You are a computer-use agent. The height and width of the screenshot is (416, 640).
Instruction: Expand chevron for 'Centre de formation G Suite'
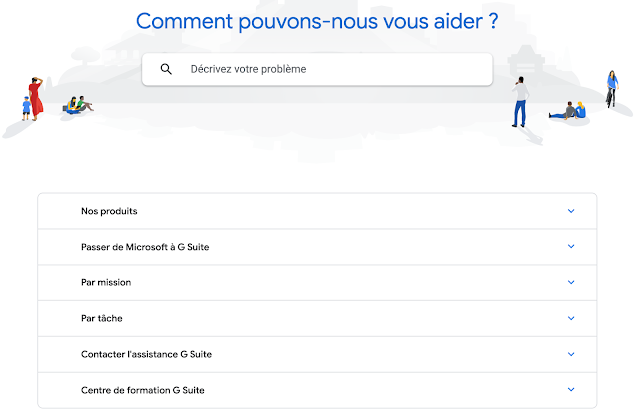click(x=571, y=390)
